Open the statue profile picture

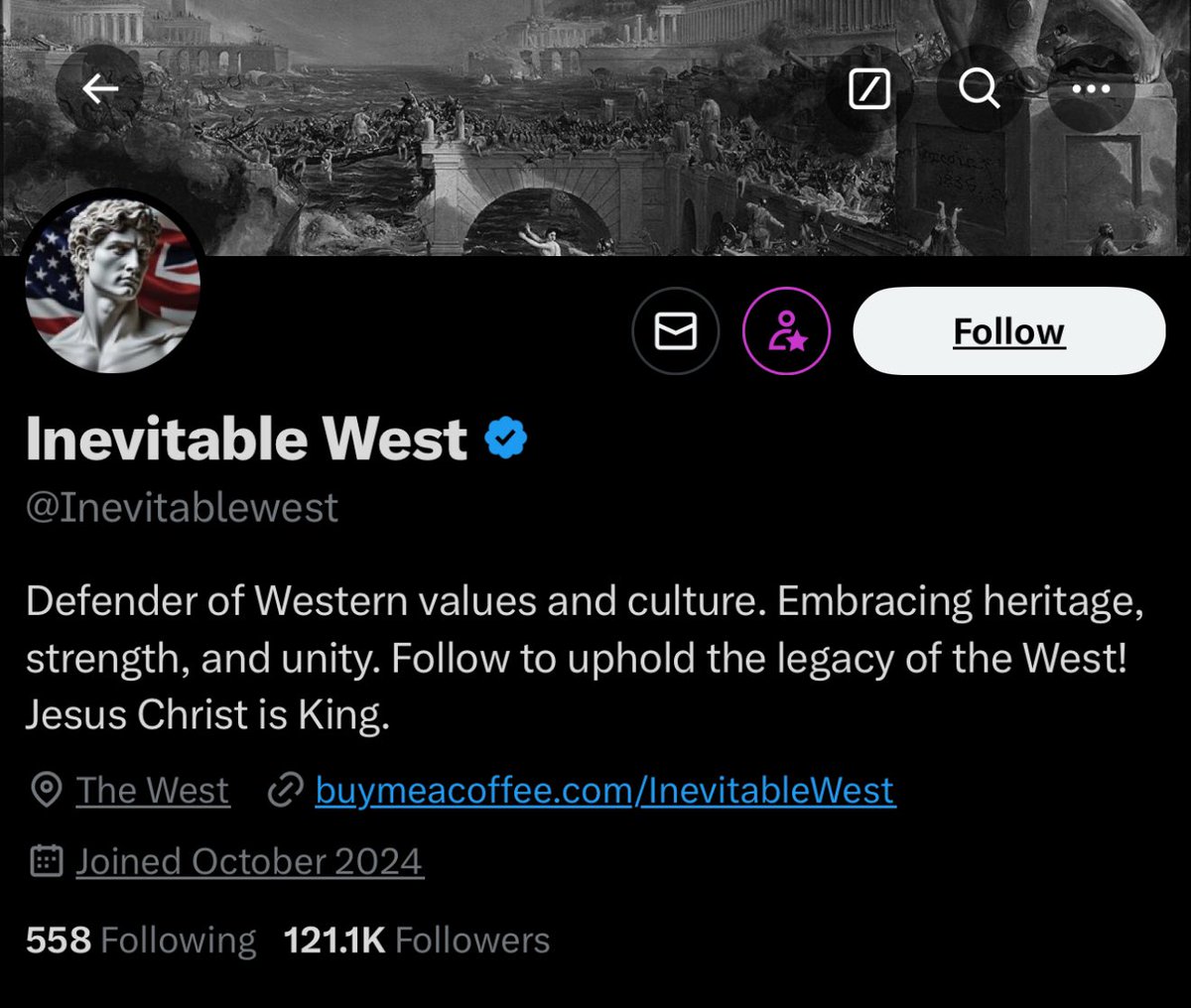[x=113, y=284]
